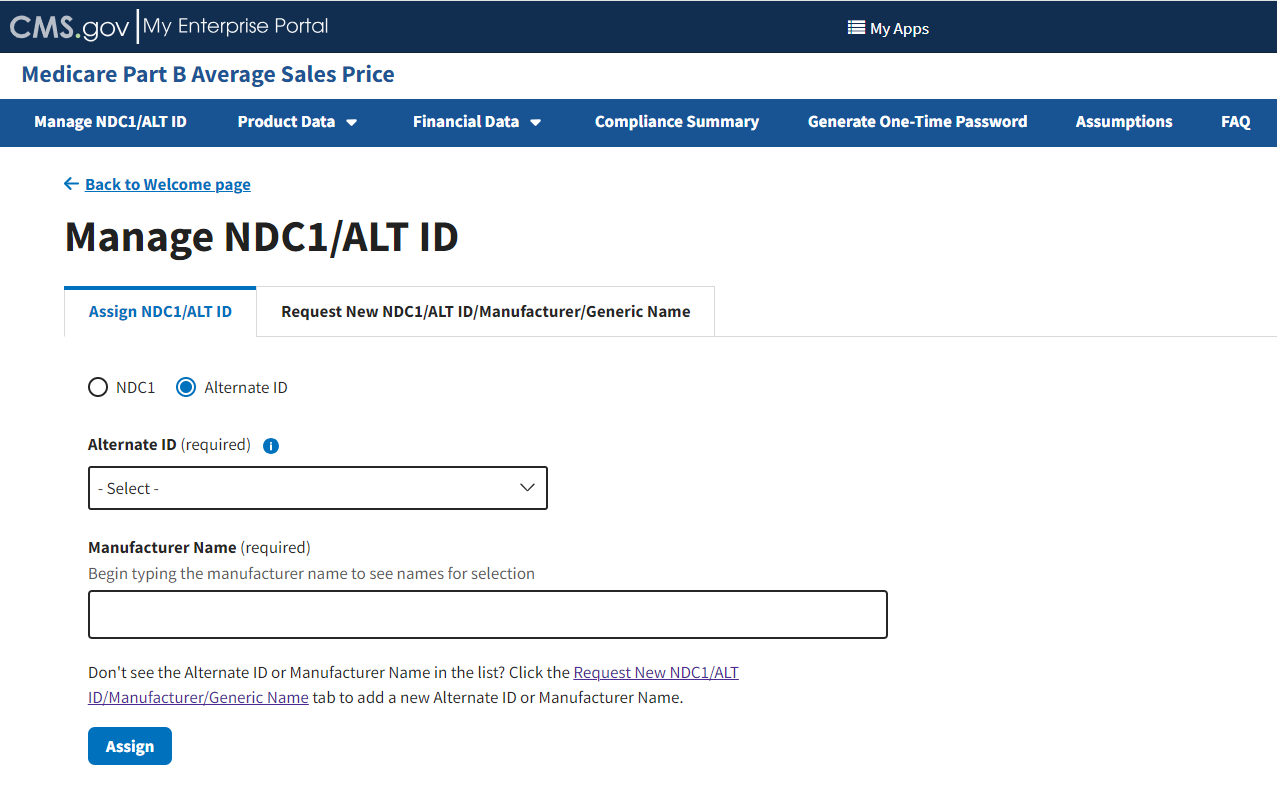The image size is (1277, 796).
Task: Click the Alternate ID info icon
Action: coord(271,446)
